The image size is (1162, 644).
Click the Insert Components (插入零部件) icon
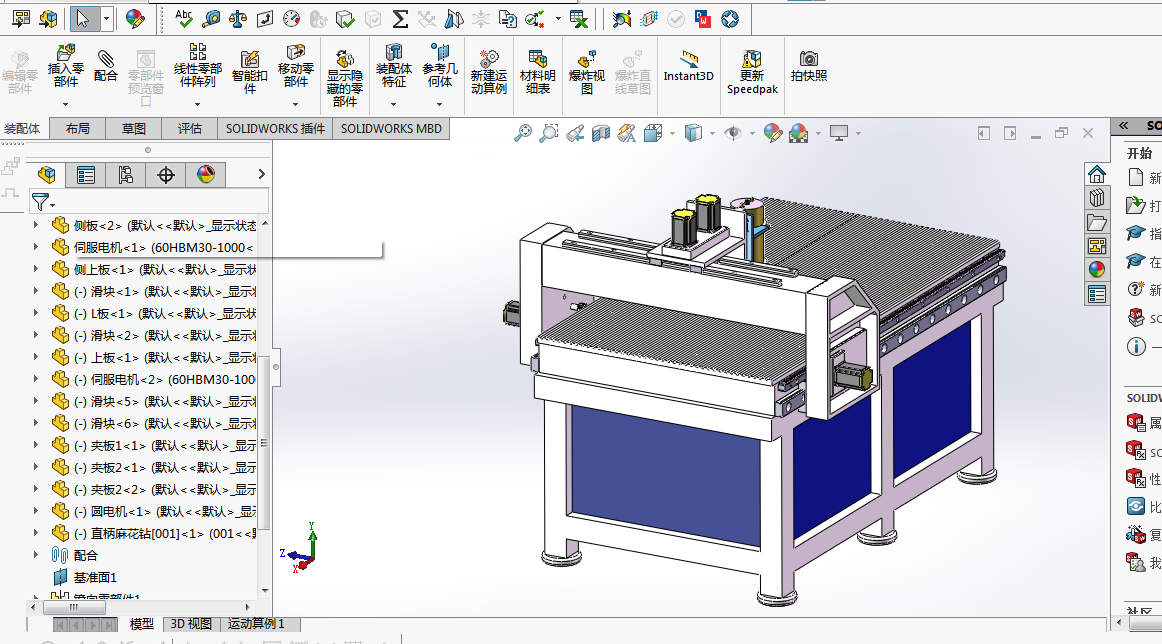point(65,53)
